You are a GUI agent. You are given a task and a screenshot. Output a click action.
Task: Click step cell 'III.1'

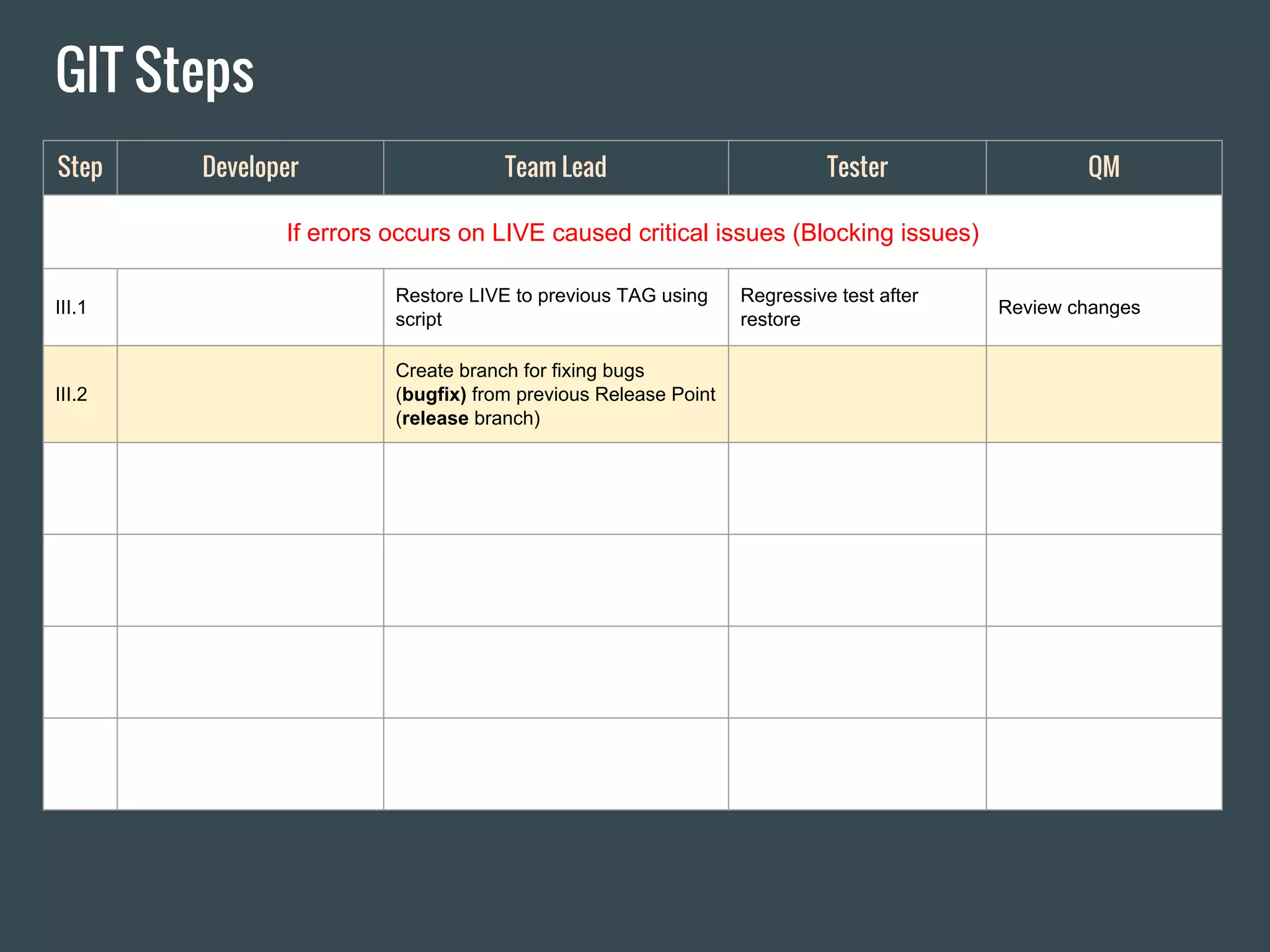80,307
